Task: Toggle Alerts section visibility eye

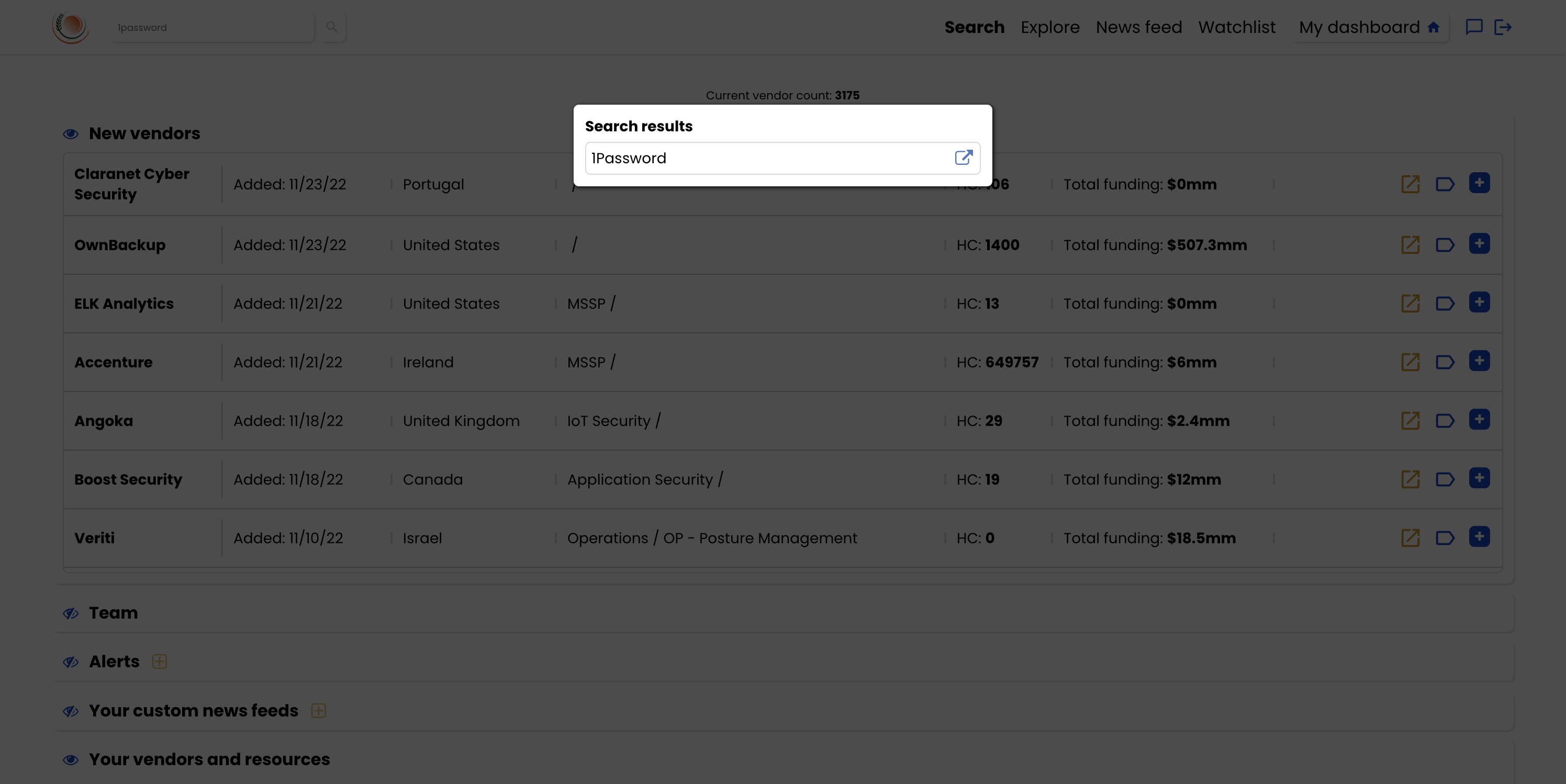Action: pyautogui.click(x=71, y=662)
